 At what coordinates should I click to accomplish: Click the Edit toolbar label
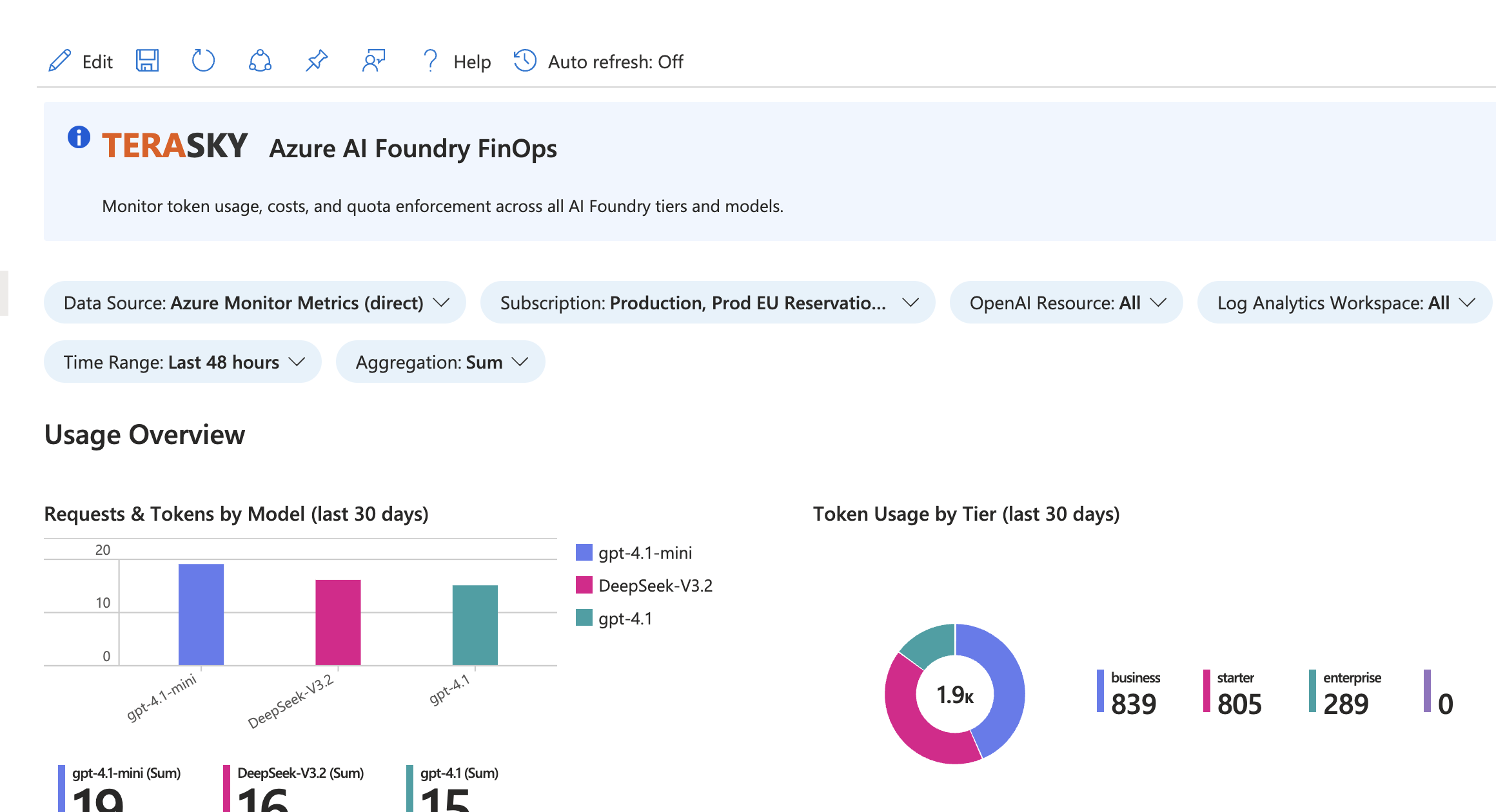(97, 62)
